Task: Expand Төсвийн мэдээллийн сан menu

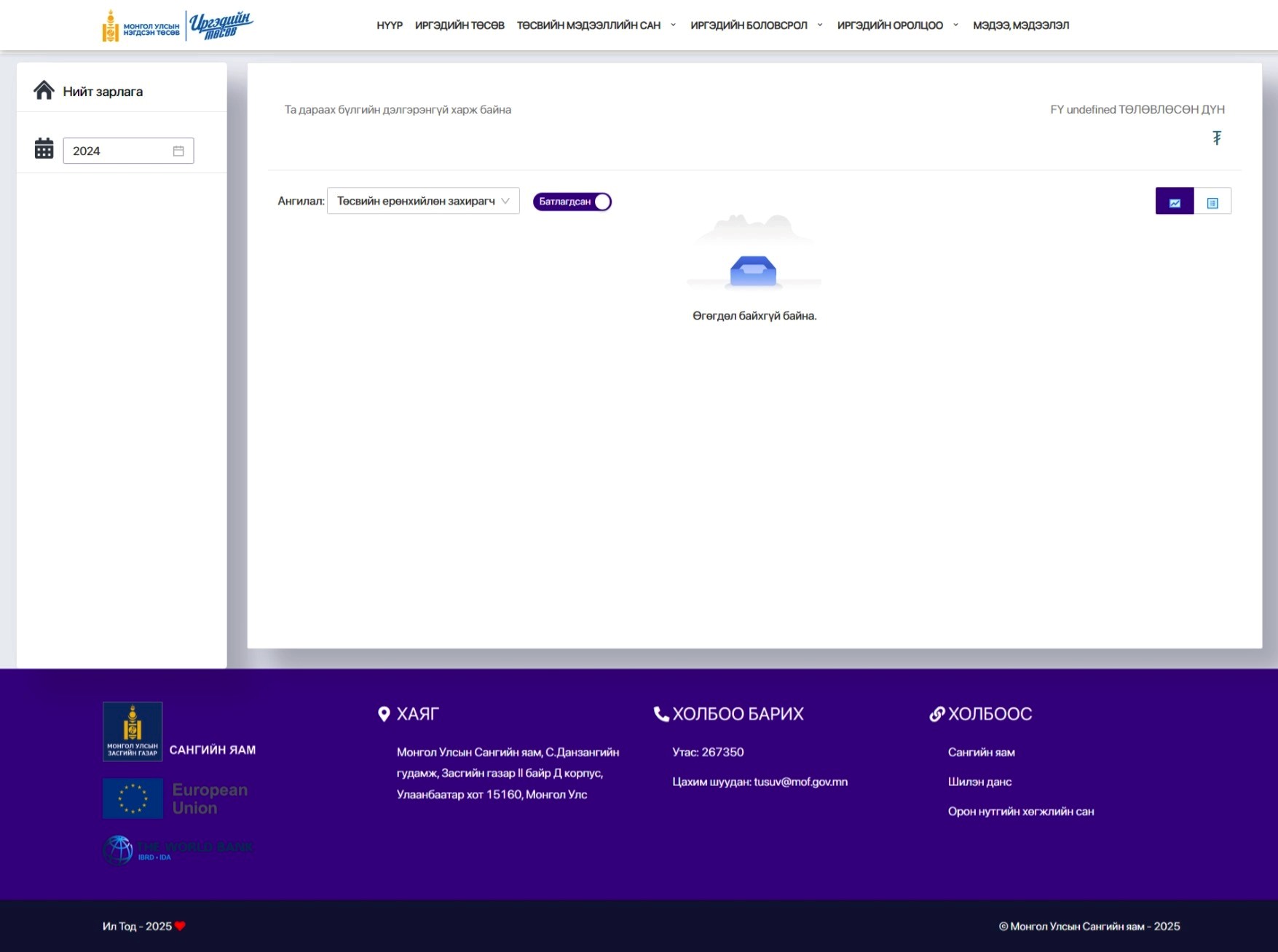Action: coord(596,25)
